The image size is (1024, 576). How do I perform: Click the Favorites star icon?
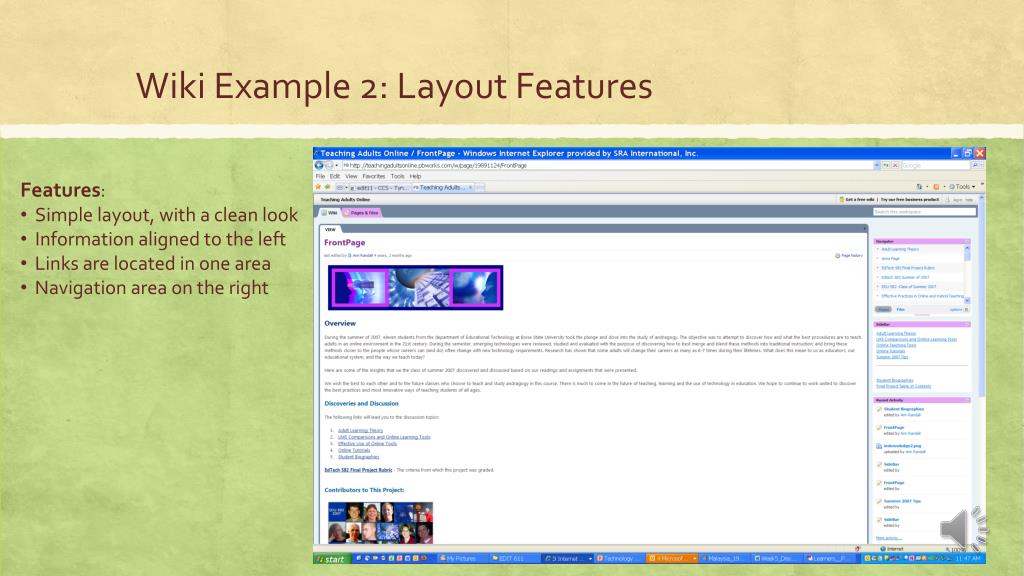pos(318,187)
